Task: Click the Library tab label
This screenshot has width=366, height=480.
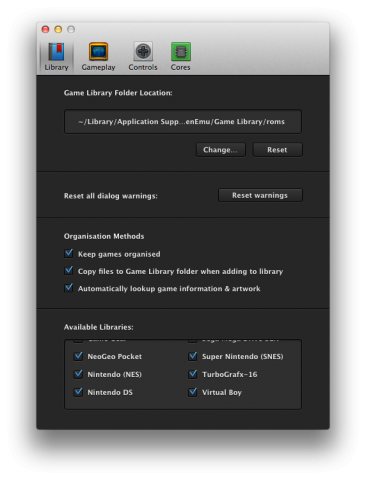Action: coord(56,67)
